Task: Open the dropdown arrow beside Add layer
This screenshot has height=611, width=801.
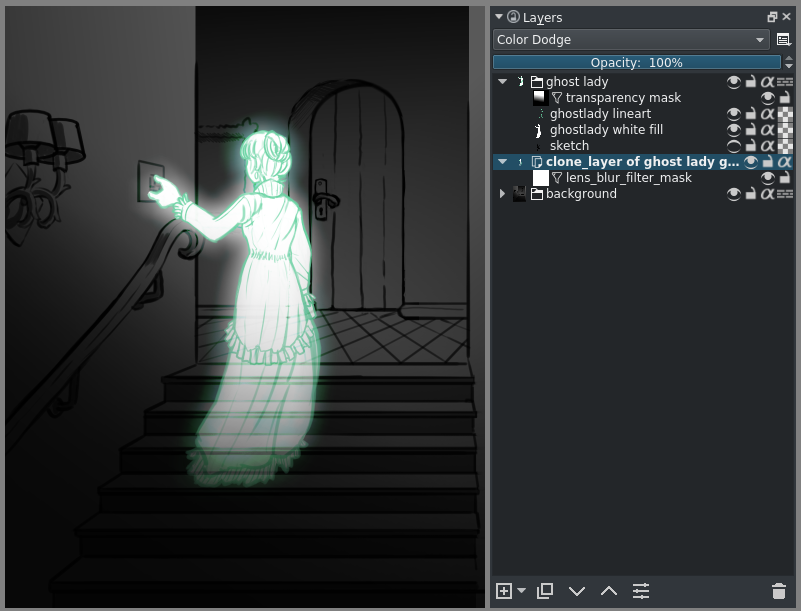Action: click(x=522, y=591)
